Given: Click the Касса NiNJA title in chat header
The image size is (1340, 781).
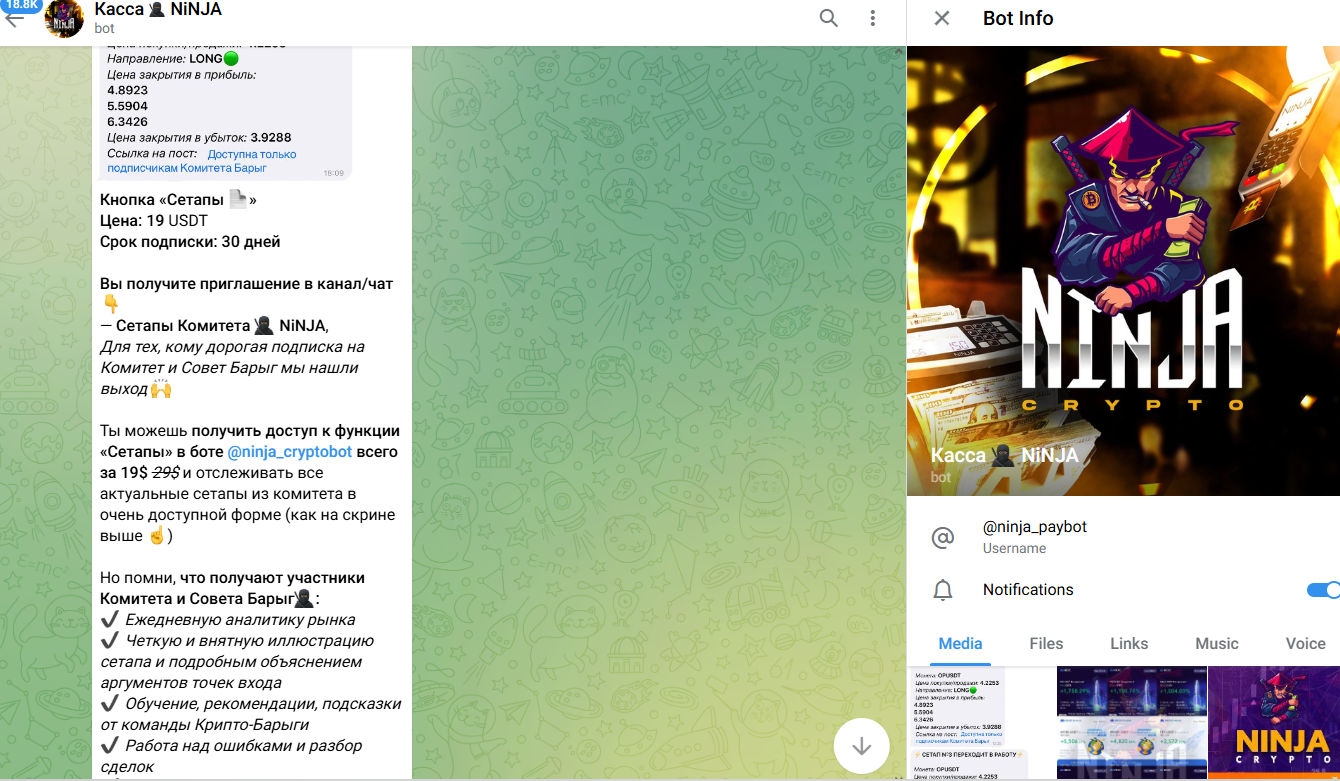Looking at the screenshot, I should [x=158, y=10].
